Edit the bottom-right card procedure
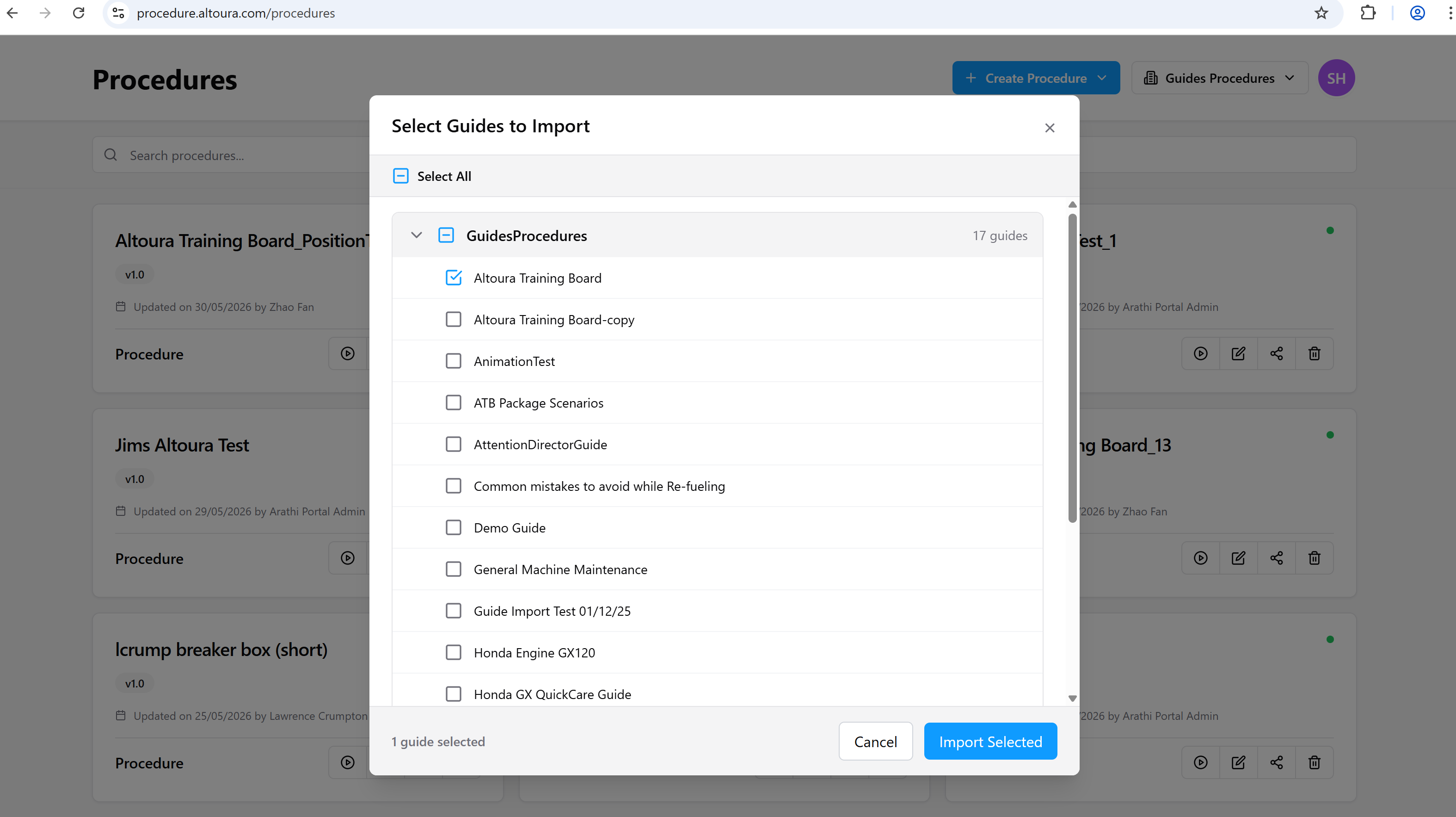1456x817 pixels. coord(1238,763)
